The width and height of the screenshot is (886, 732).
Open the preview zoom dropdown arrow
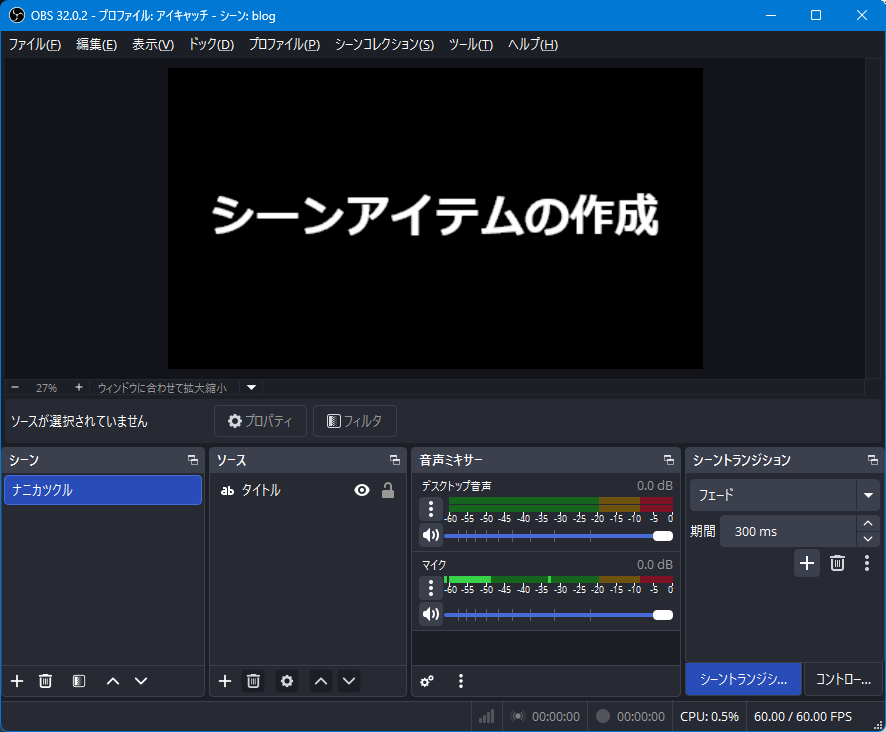(x=250, y=388)
